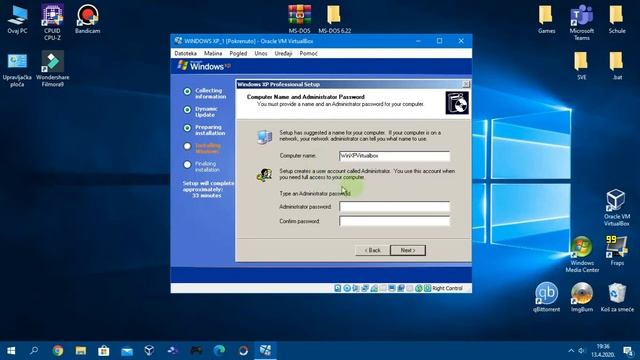Select the Bandicam desktop shortcut

point(87,19)
